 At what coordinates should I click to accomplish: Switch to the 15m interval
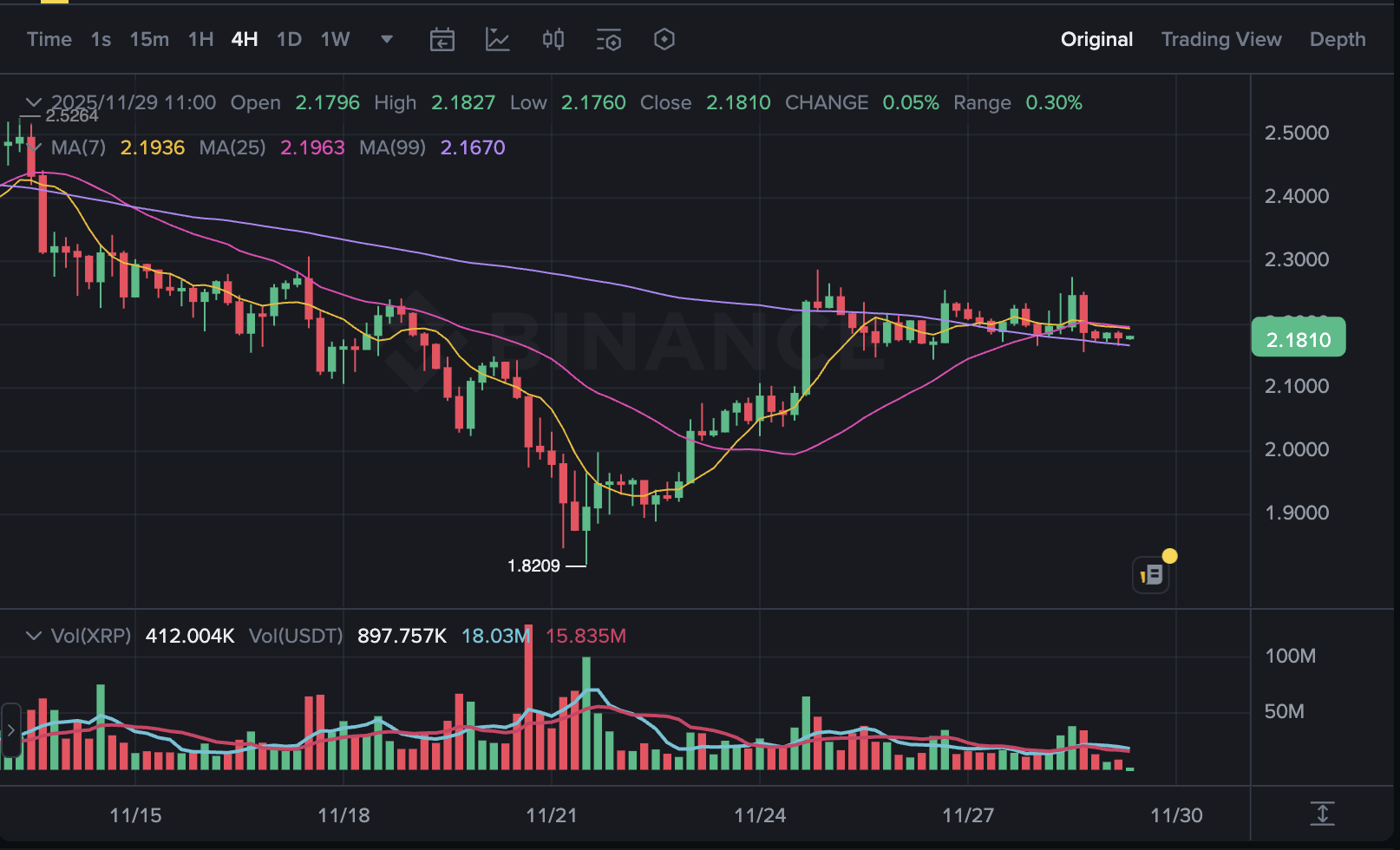coord(149,40)
